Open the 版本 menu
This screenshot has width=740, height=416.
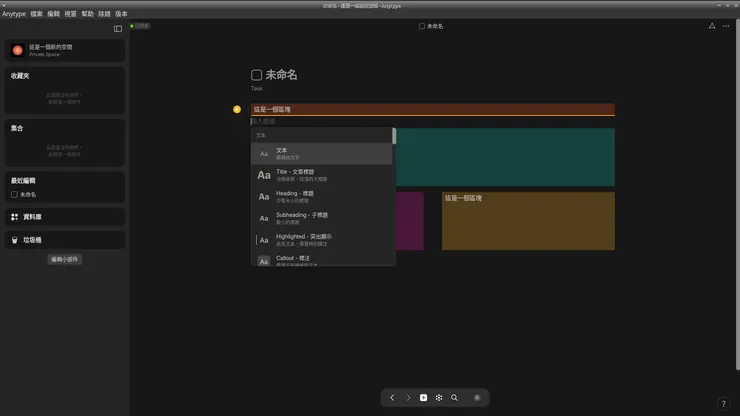coord(121,14)
